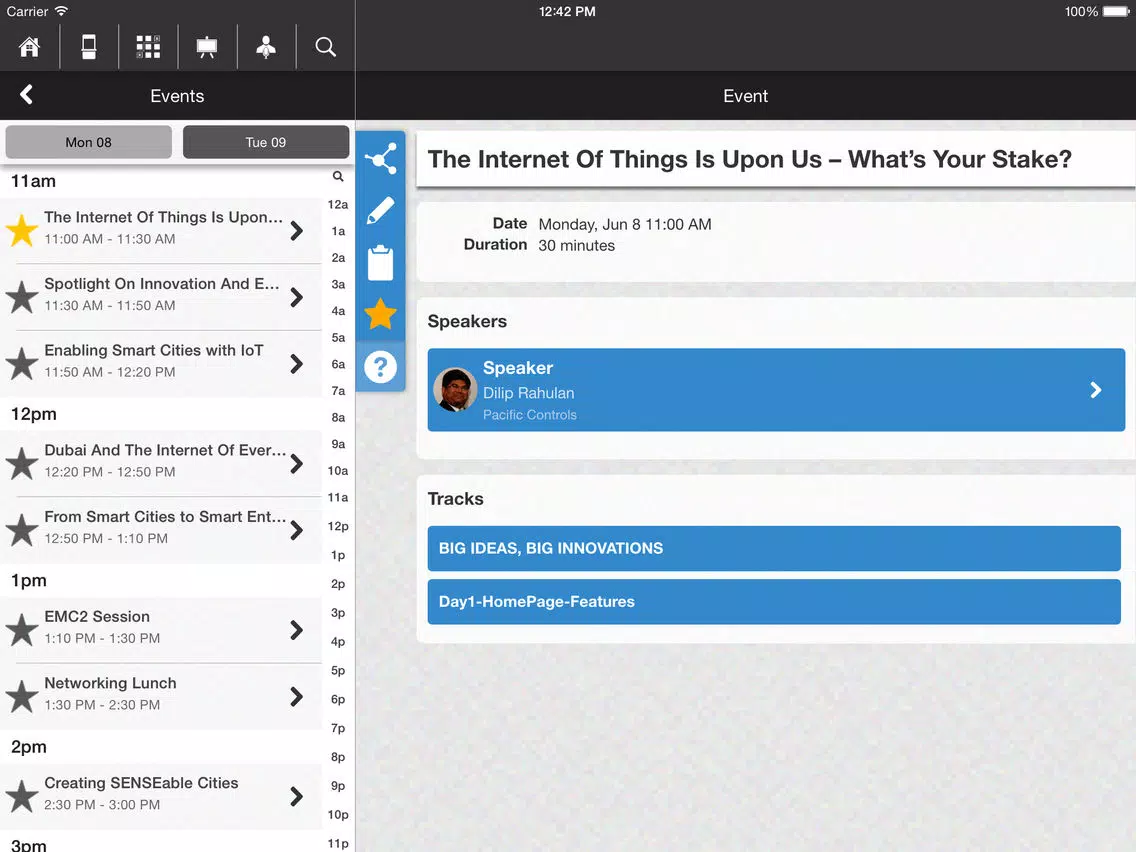Open Creating SENSEable Cities chevron

pyautogui.click(x=296, y=796)
